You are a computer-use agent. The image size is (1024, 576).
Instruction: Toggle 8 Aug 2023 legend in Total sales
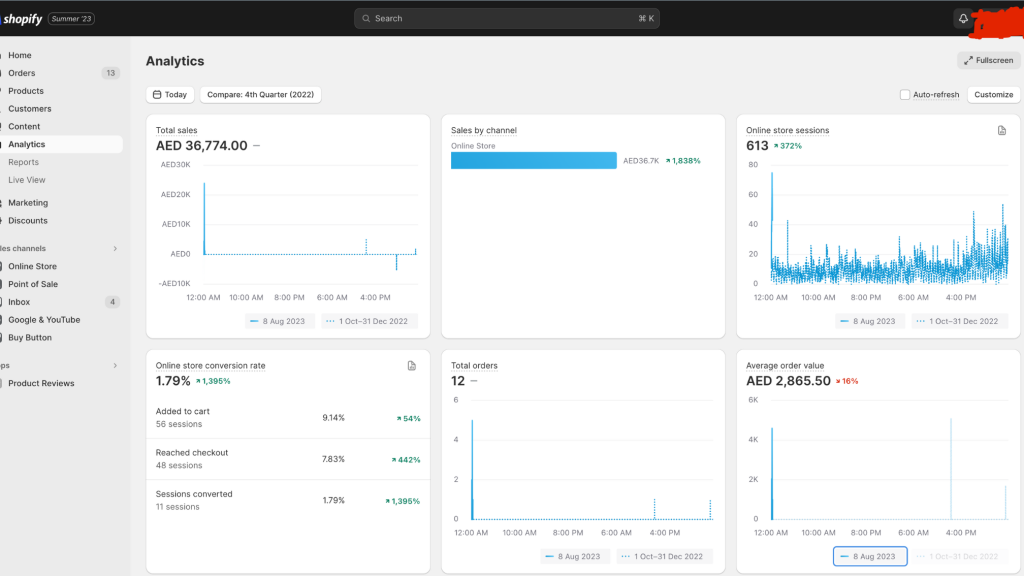pos(278,321)
